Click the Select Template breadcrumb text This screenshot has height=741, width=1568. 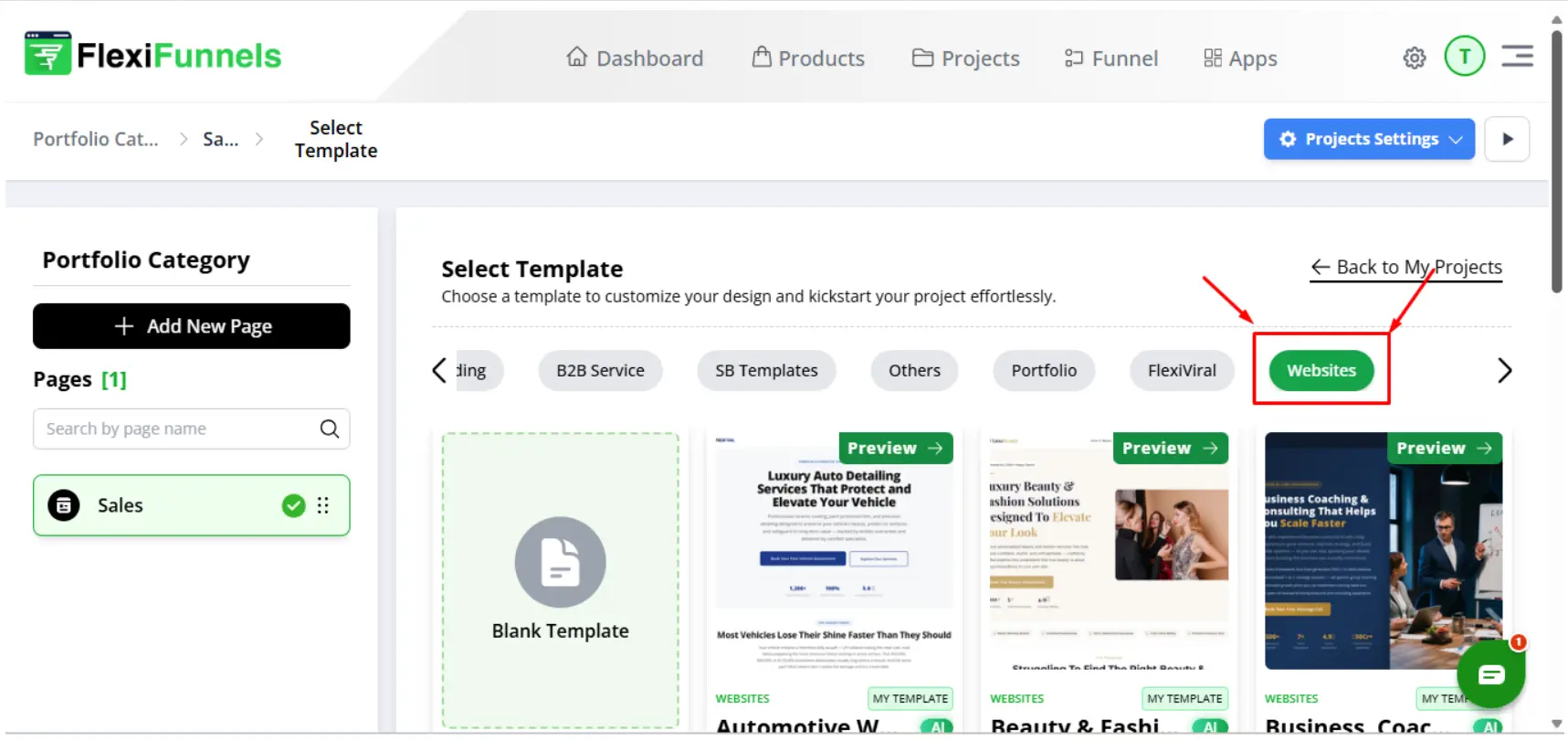(x=336, y=139)
